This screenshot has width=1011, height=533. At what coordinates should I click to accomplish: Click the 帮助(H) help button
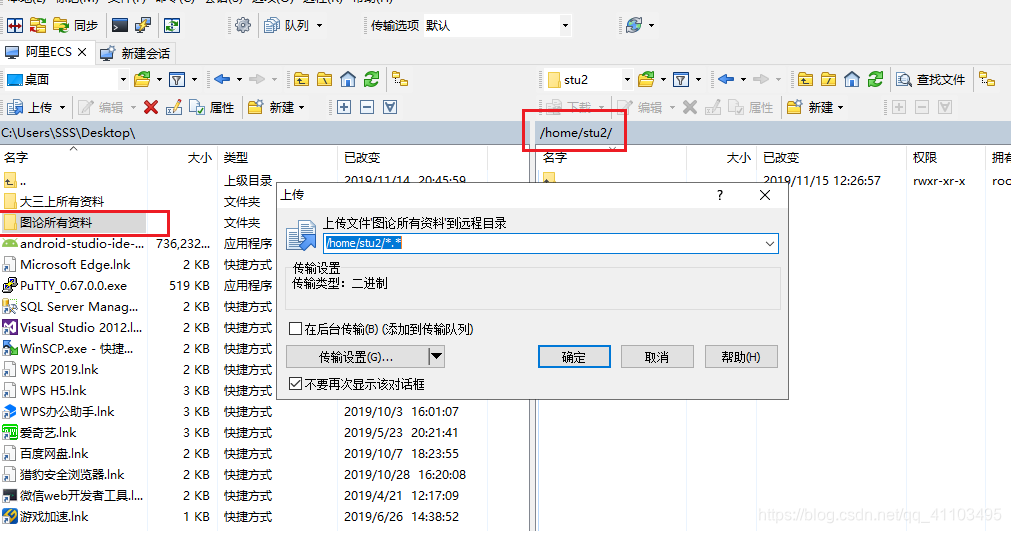pyautogui.click(x=741, y=357)
